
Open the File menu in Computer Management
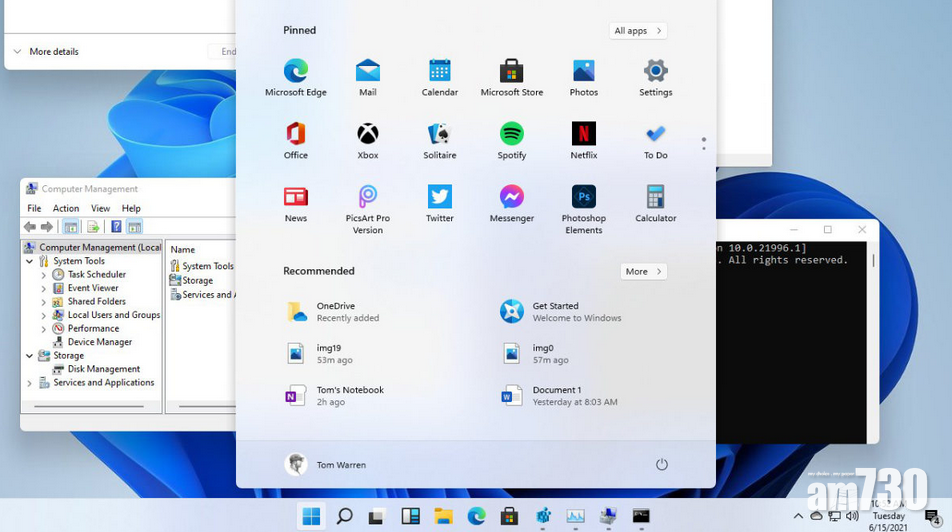(x=35, y=208)
